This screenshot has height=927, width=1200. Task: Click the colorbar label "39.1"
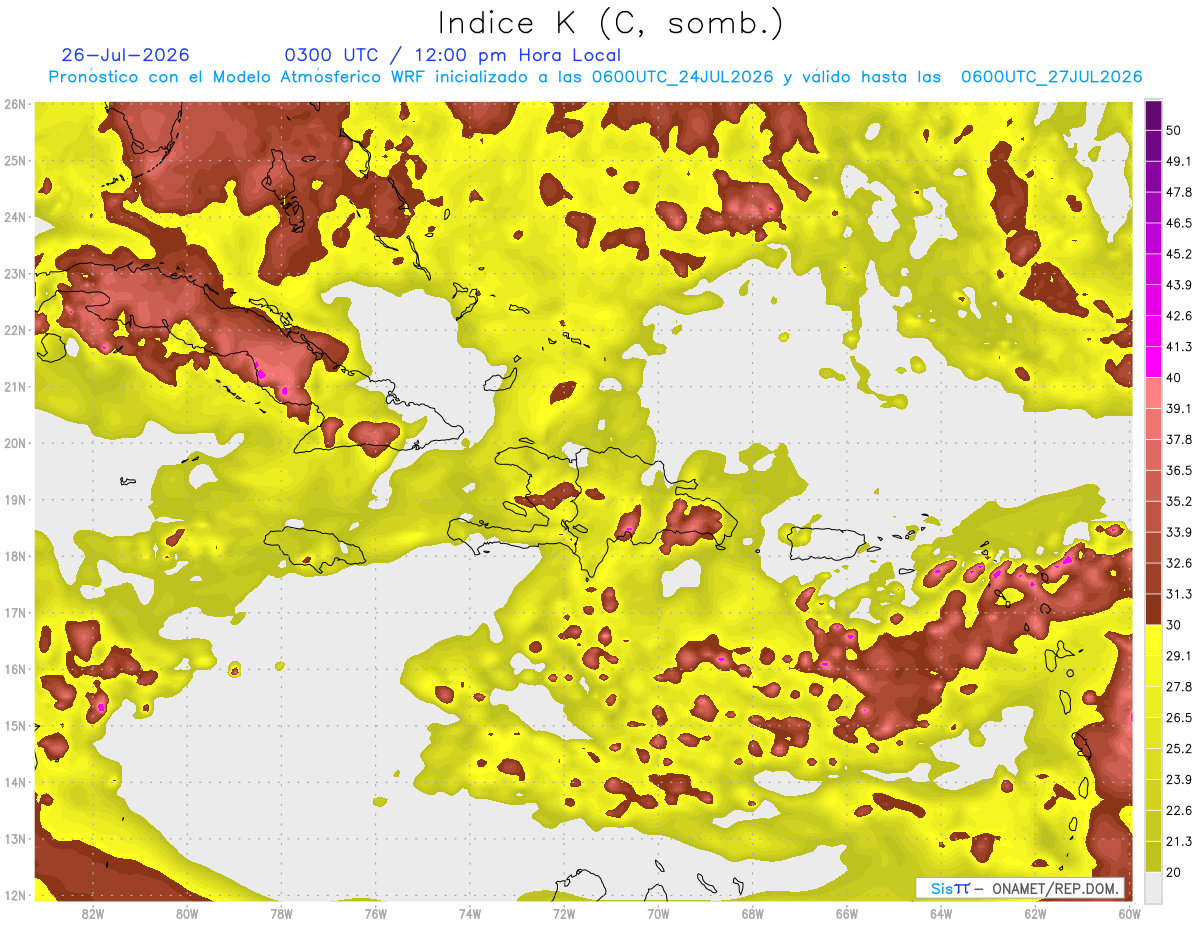click(1179, 408)
